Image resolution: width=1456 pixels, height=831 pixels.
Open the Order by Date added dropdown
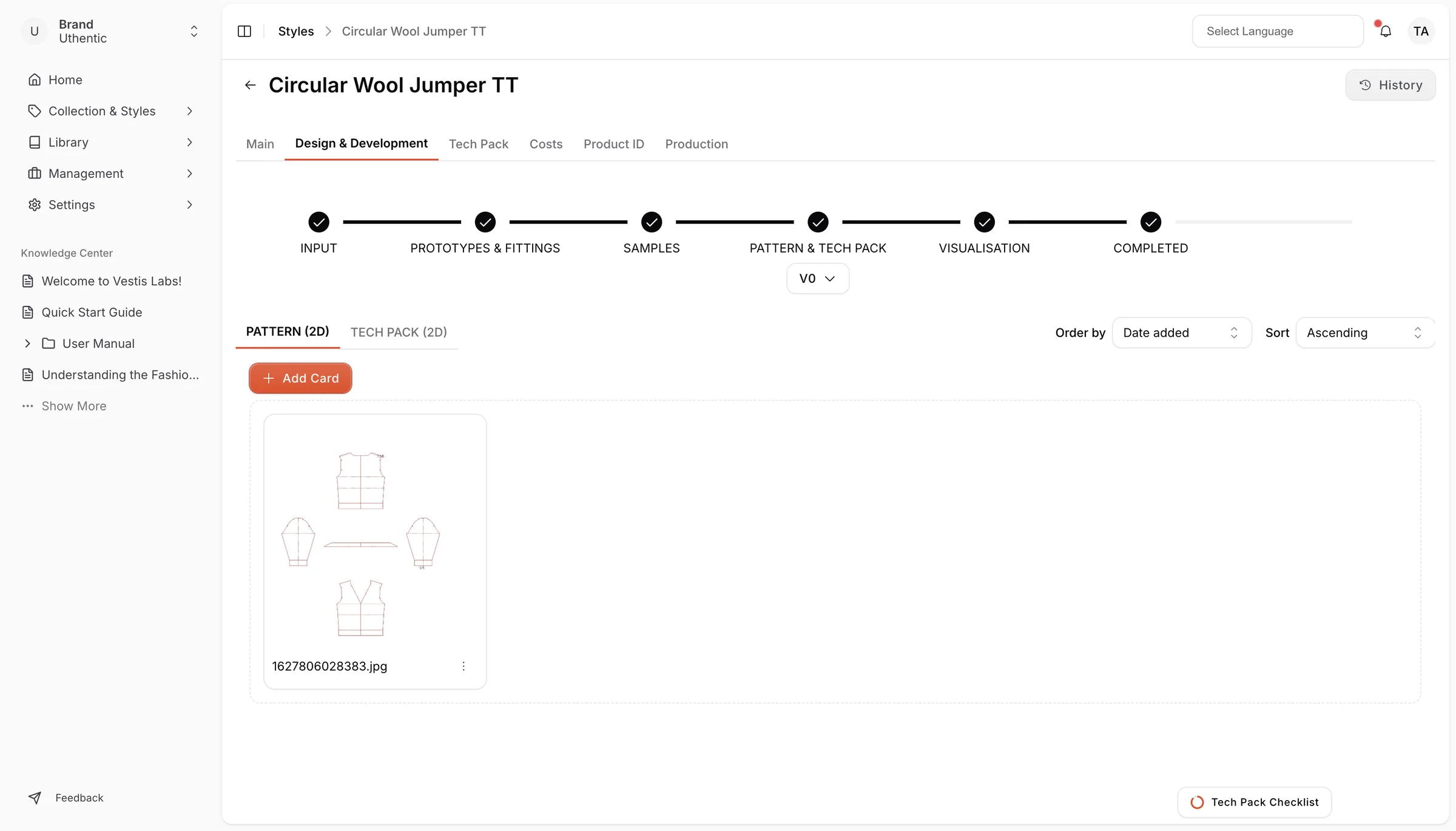point(1181,333)
